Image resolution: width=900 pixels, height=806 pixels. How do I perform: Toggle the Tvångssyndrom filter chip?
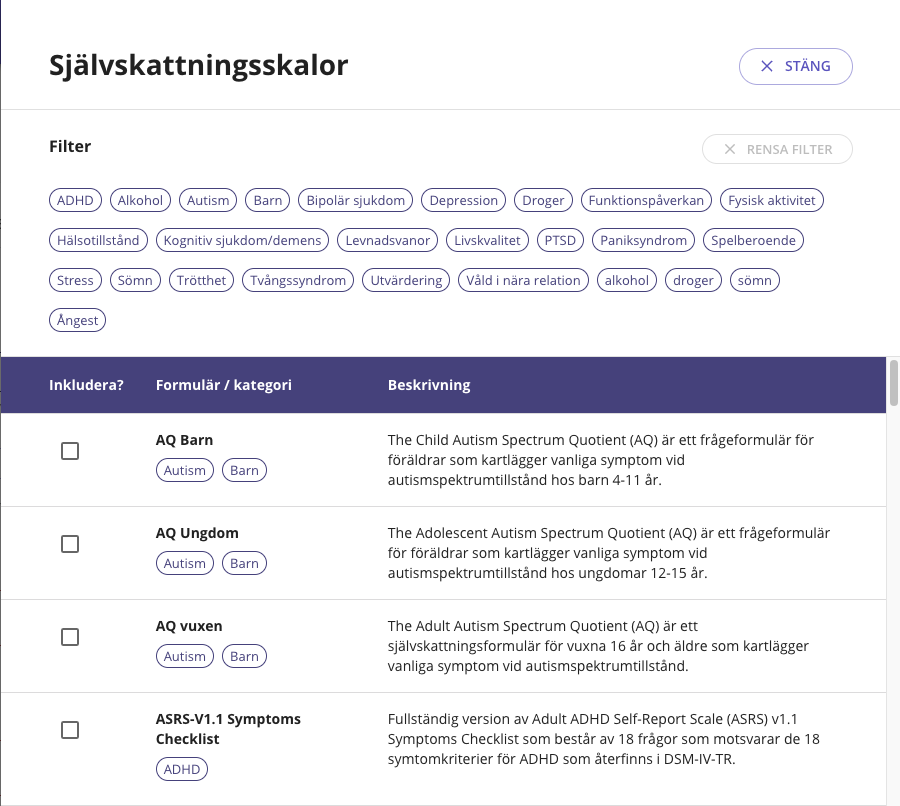297,280
